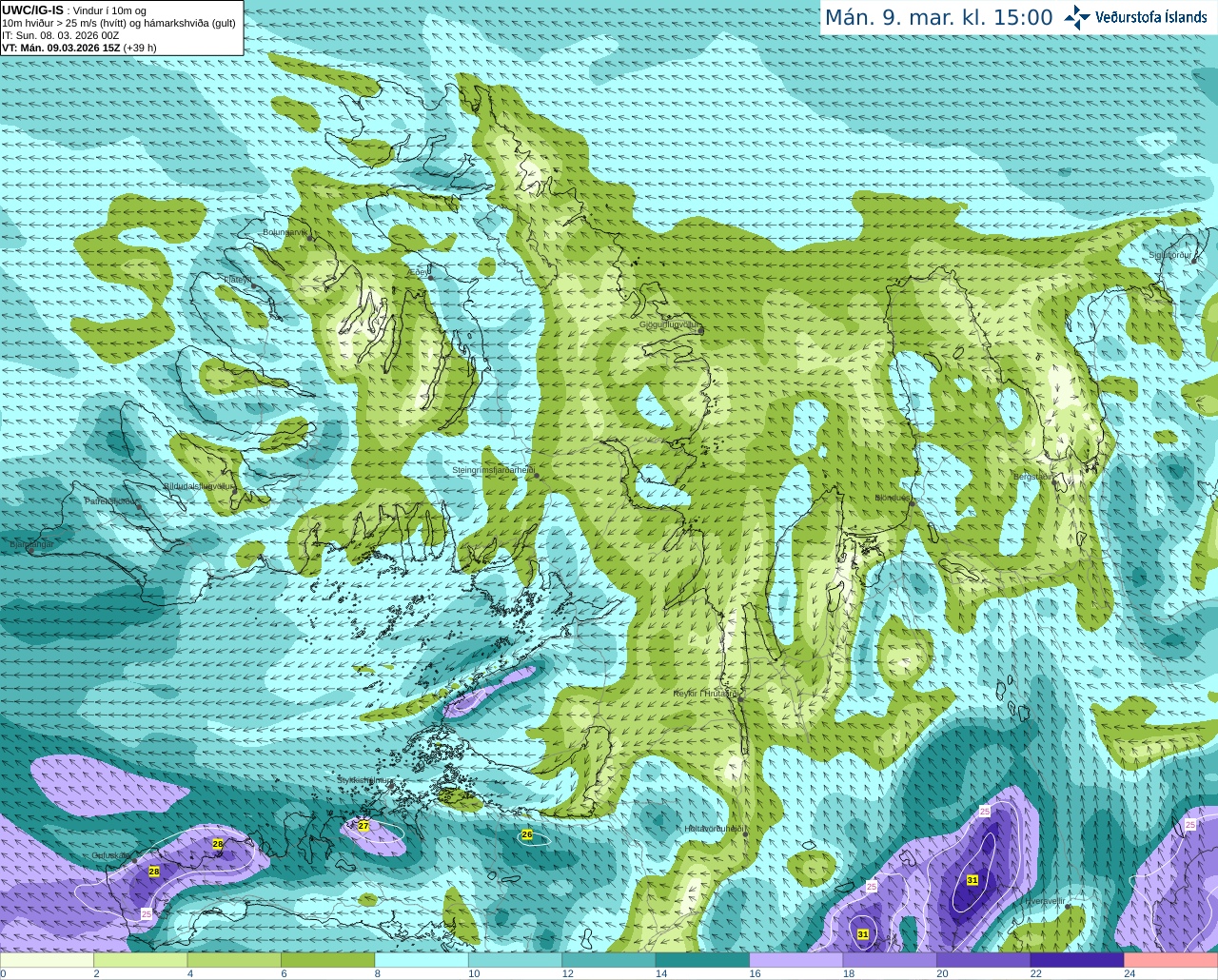Click the yellow 27 gust marker near Stykkishólmur
Image resolution: width=1218 pixels, height=980 pixels.
tap(363, 826)
